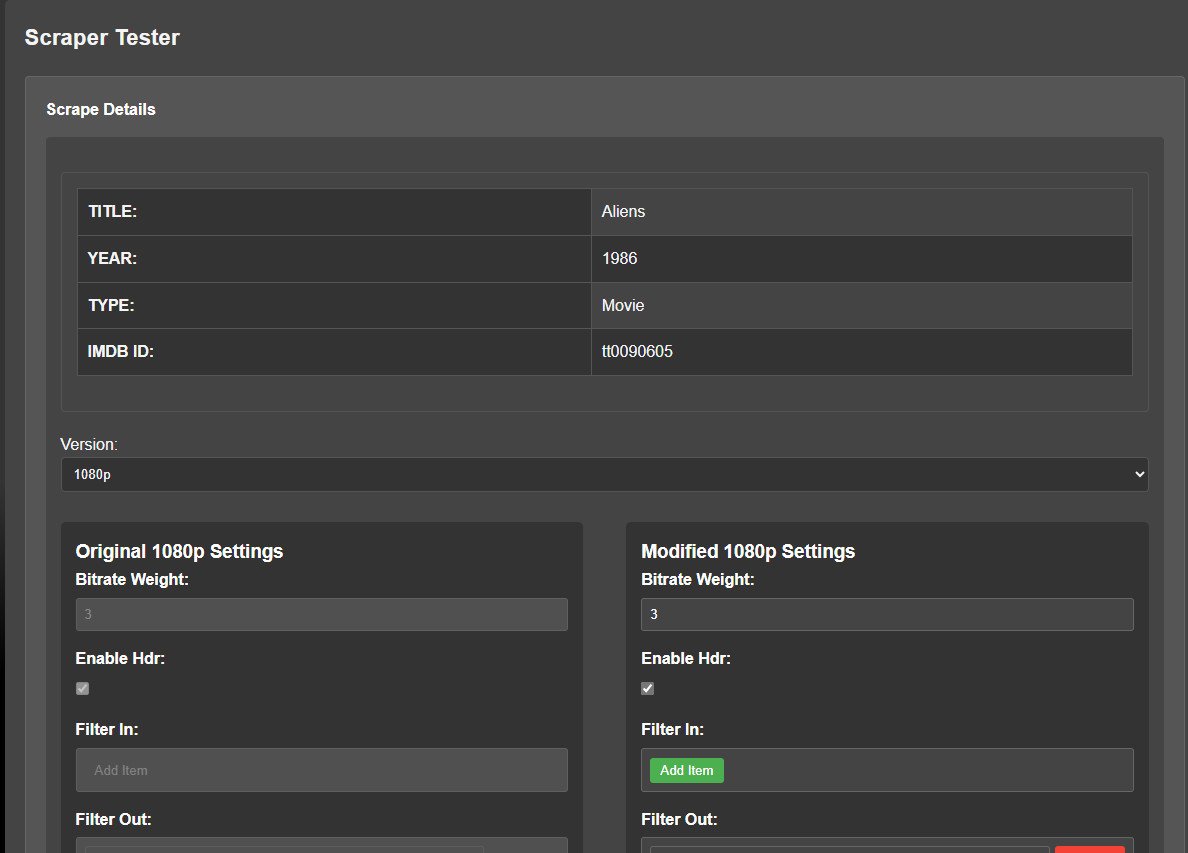Screen dimensions: 1188x853
Task: Click the Movie type value cell
Action: [861, 305]
